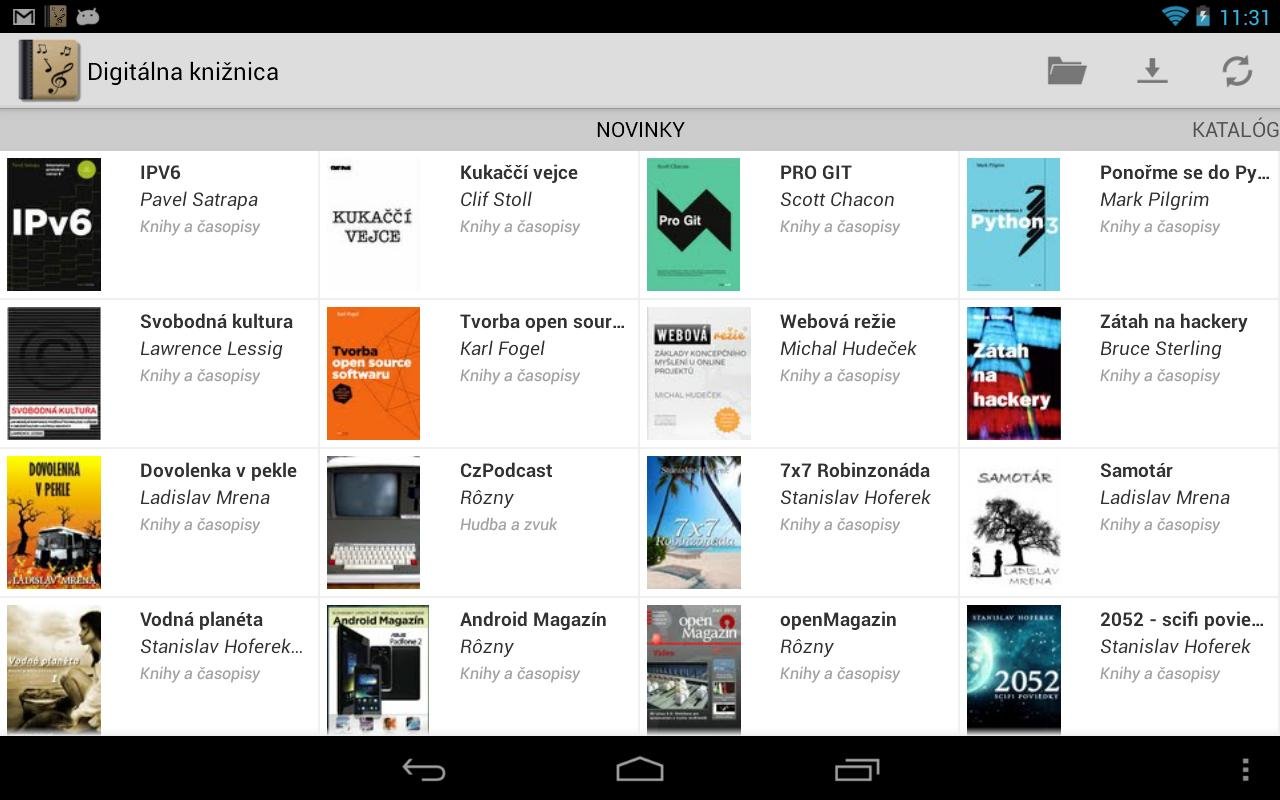
Task: Select the Webová režie title
Action: coord(838,321)
